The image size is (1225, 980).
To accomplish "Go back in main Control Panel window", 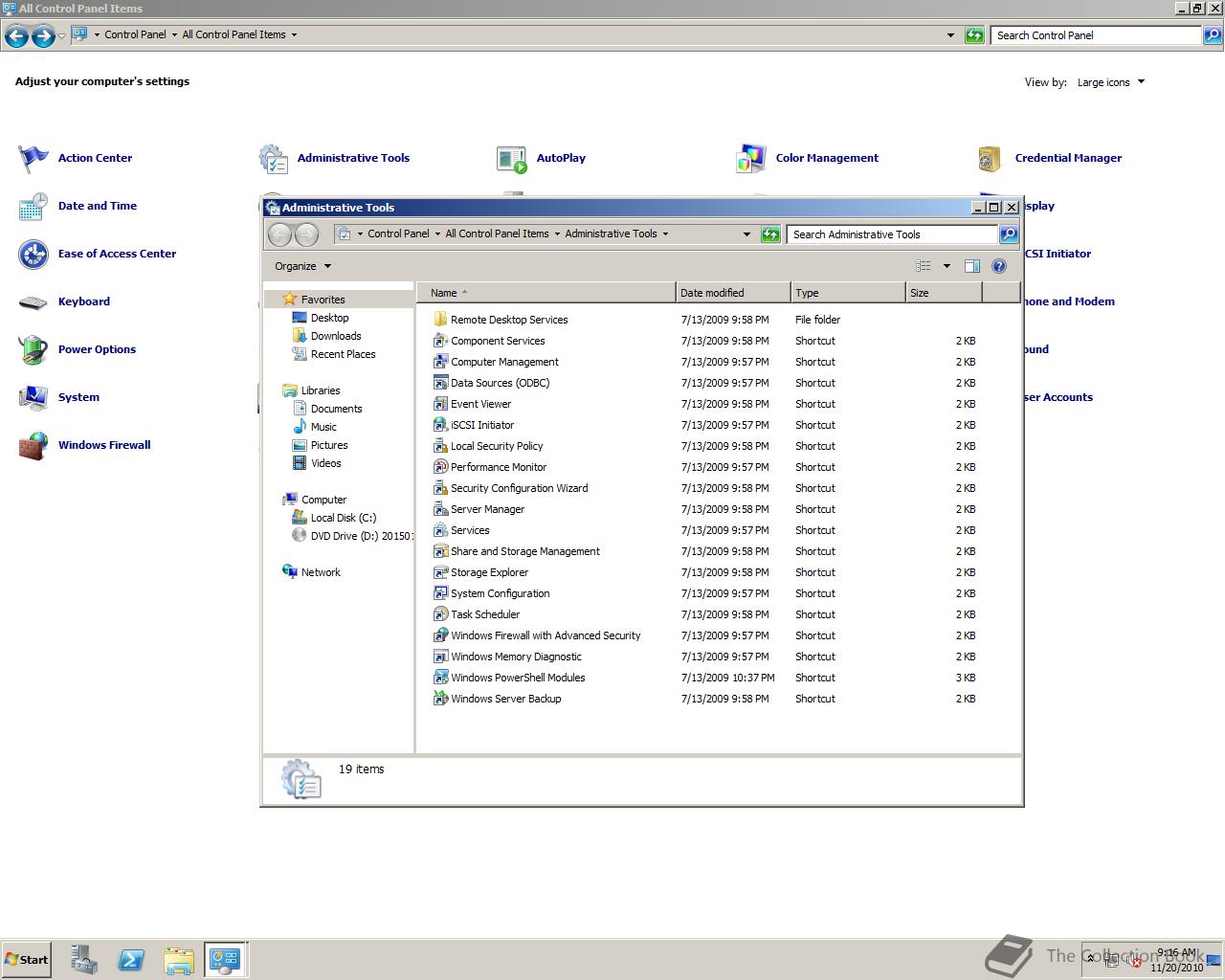I will (x=16, y=36).
